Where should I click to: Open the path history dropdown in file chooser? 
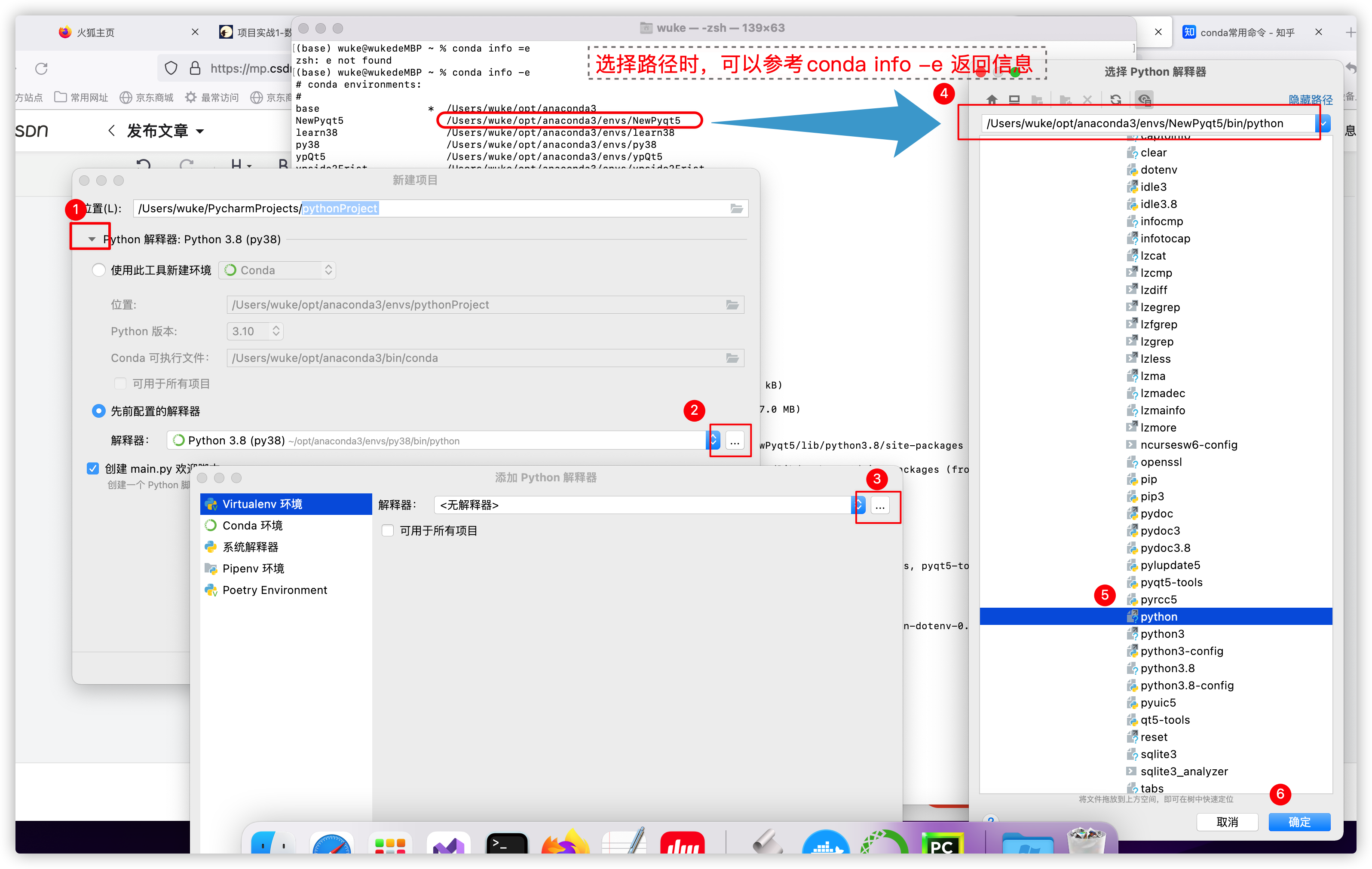(1323, 123)
